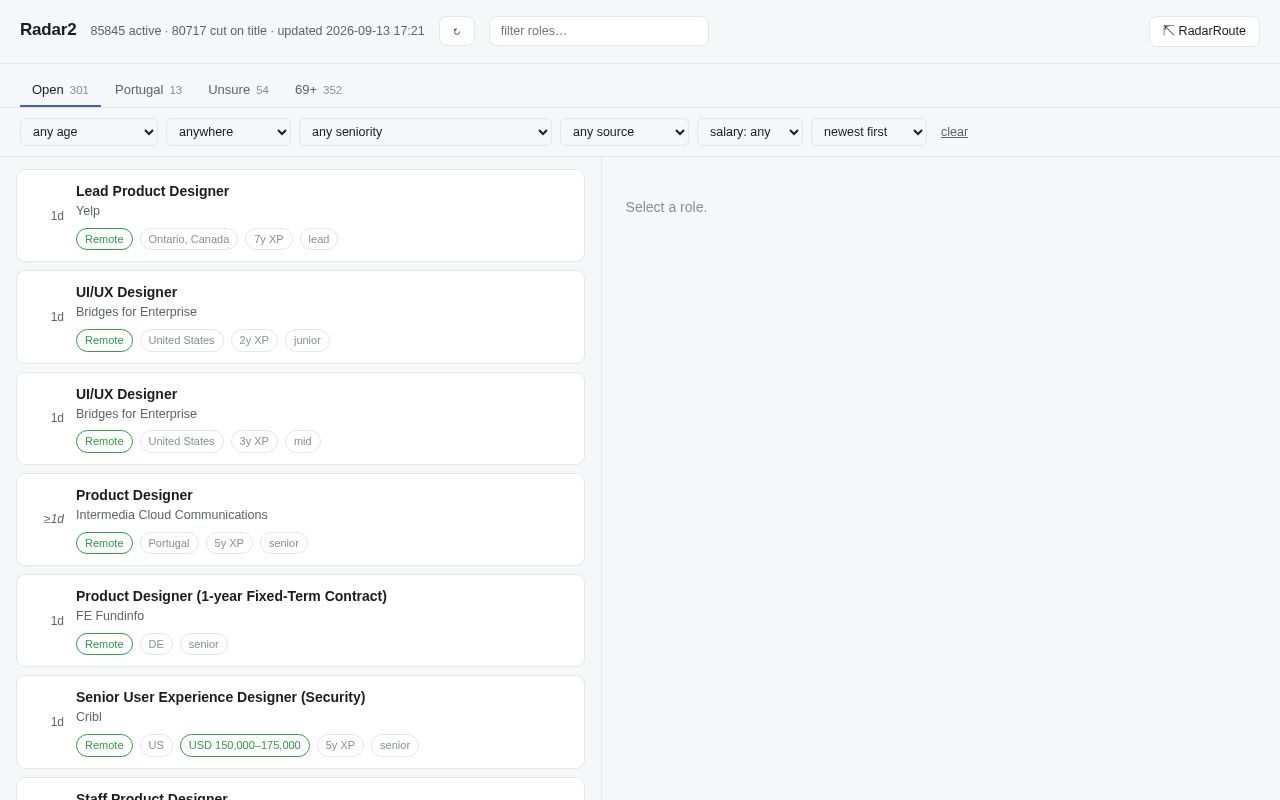Screen dimensions: 1280x800
Task: Click the Radar2 app title
Action: pos(48,30)
